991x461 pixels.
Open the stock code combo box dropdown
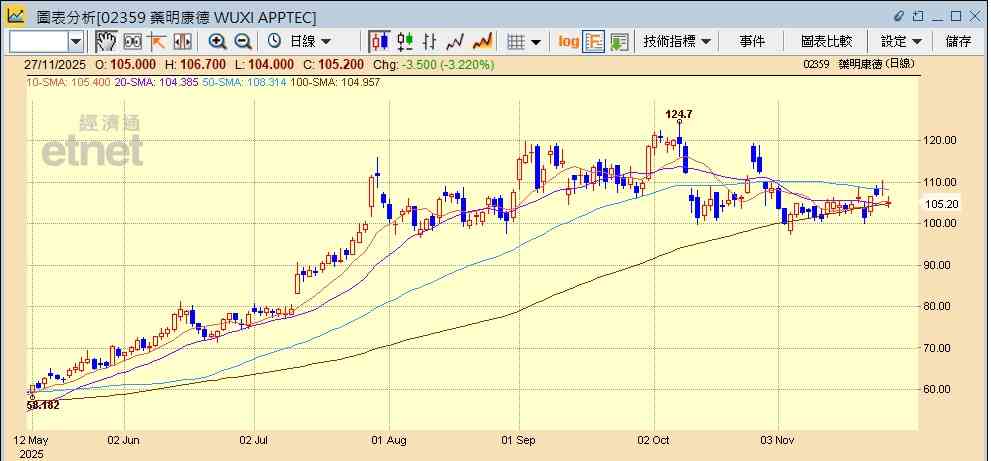click(x=76, y=41)
